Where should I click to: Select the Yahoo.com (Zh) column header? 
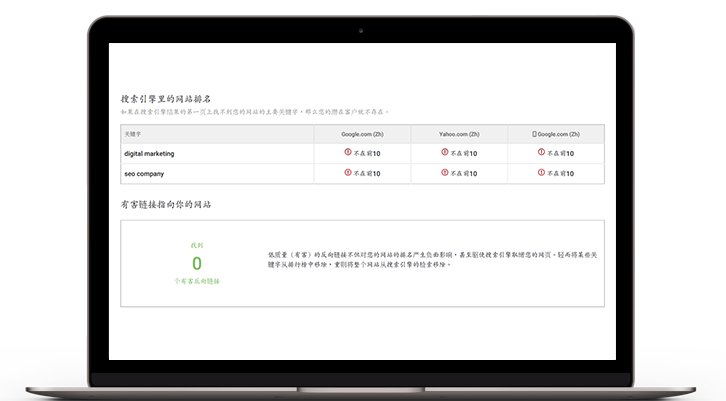pyautogui.click(x=459, y=133)
